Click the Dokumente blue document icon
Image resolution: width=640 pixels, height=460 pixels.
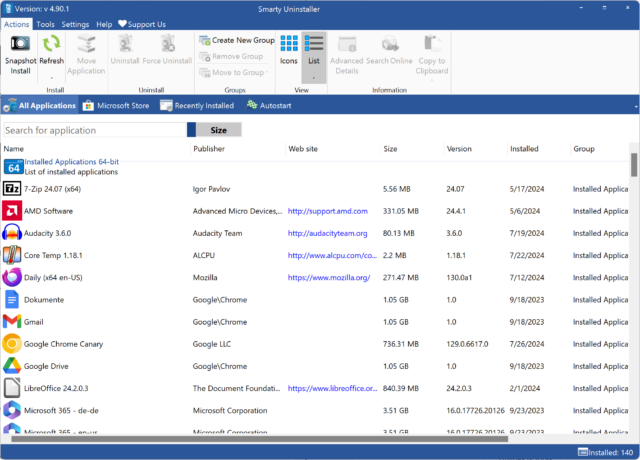12,300
